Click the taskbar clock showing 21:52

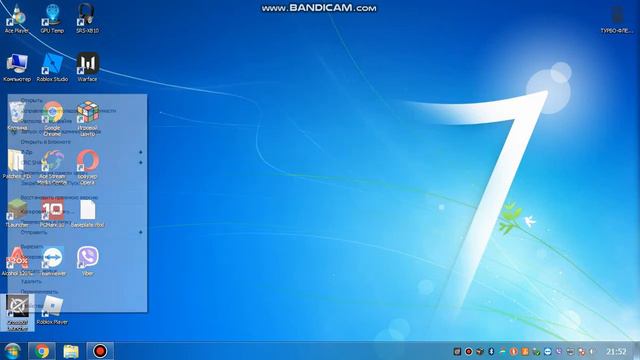616,351
